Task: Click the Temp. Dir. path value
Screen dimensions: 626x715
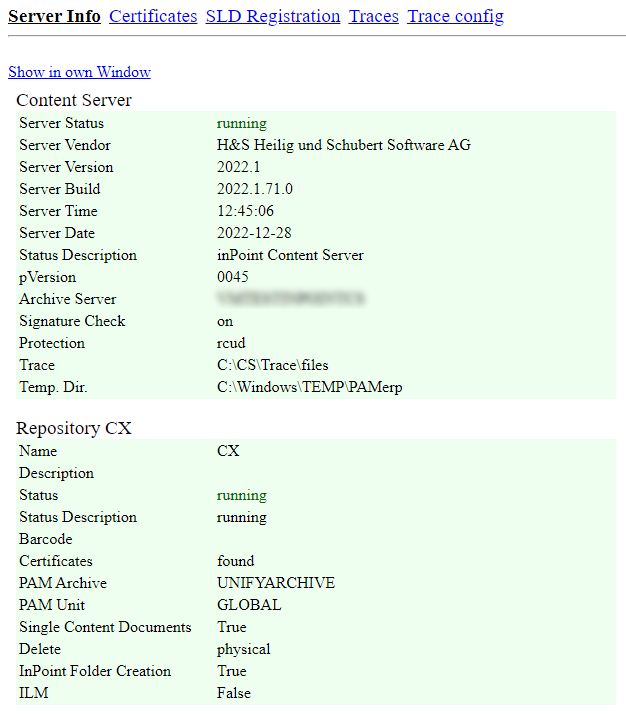Action: [310, 387]
